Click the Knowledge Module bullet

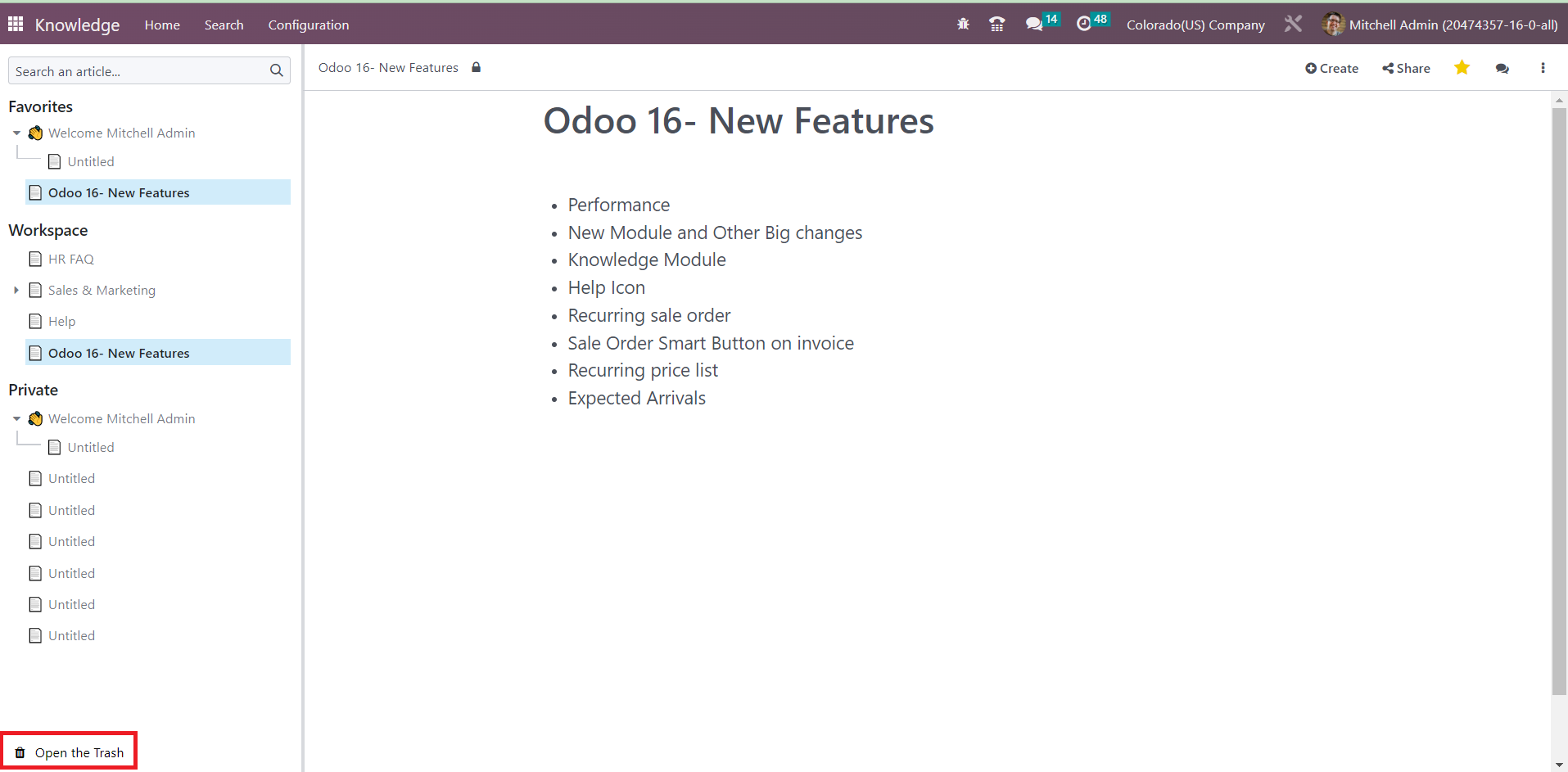click(647, 260)
